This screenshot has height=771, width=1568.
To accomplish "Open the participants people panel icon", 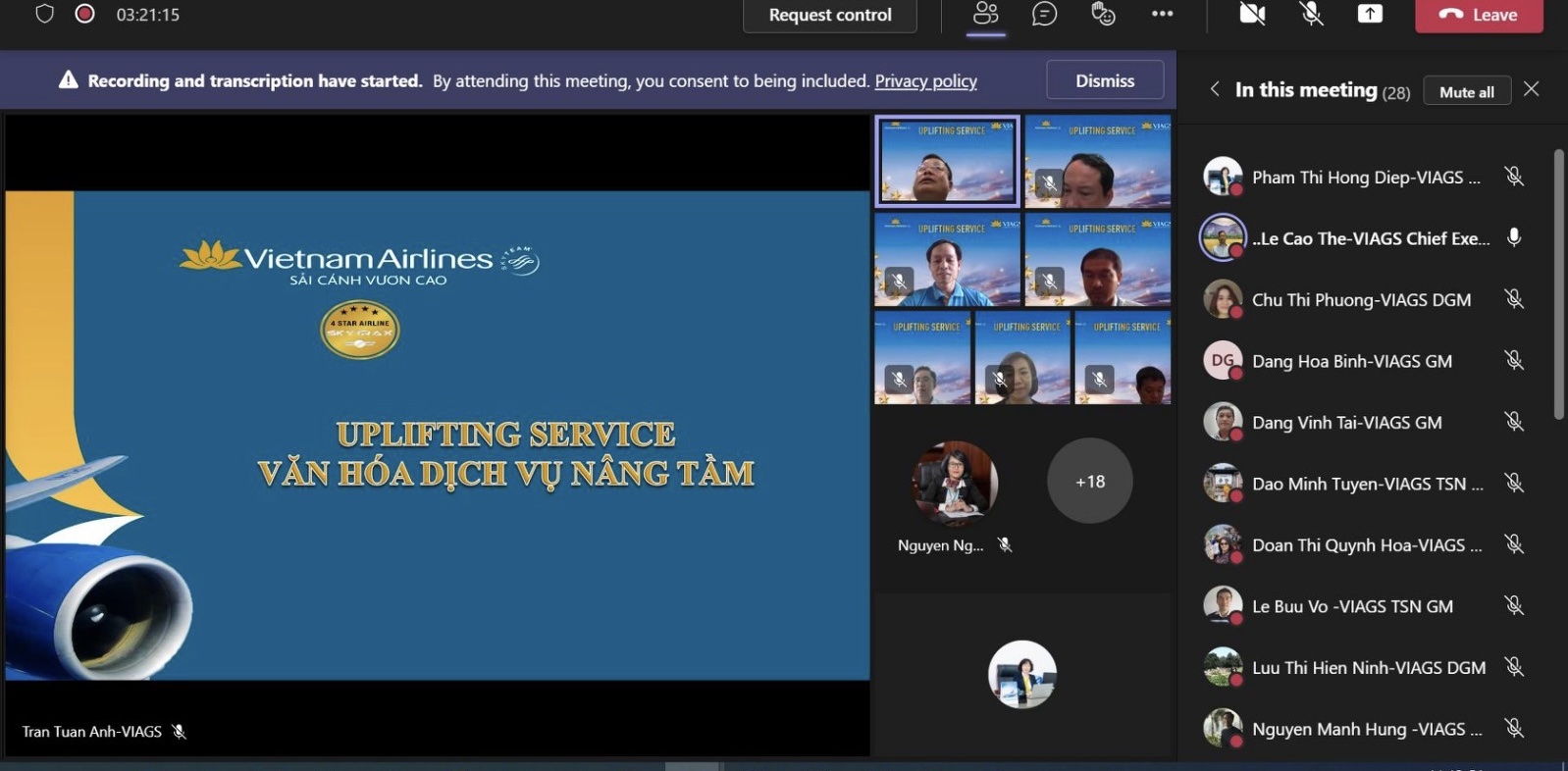I will pyautogui.click(x=985, y=14).
